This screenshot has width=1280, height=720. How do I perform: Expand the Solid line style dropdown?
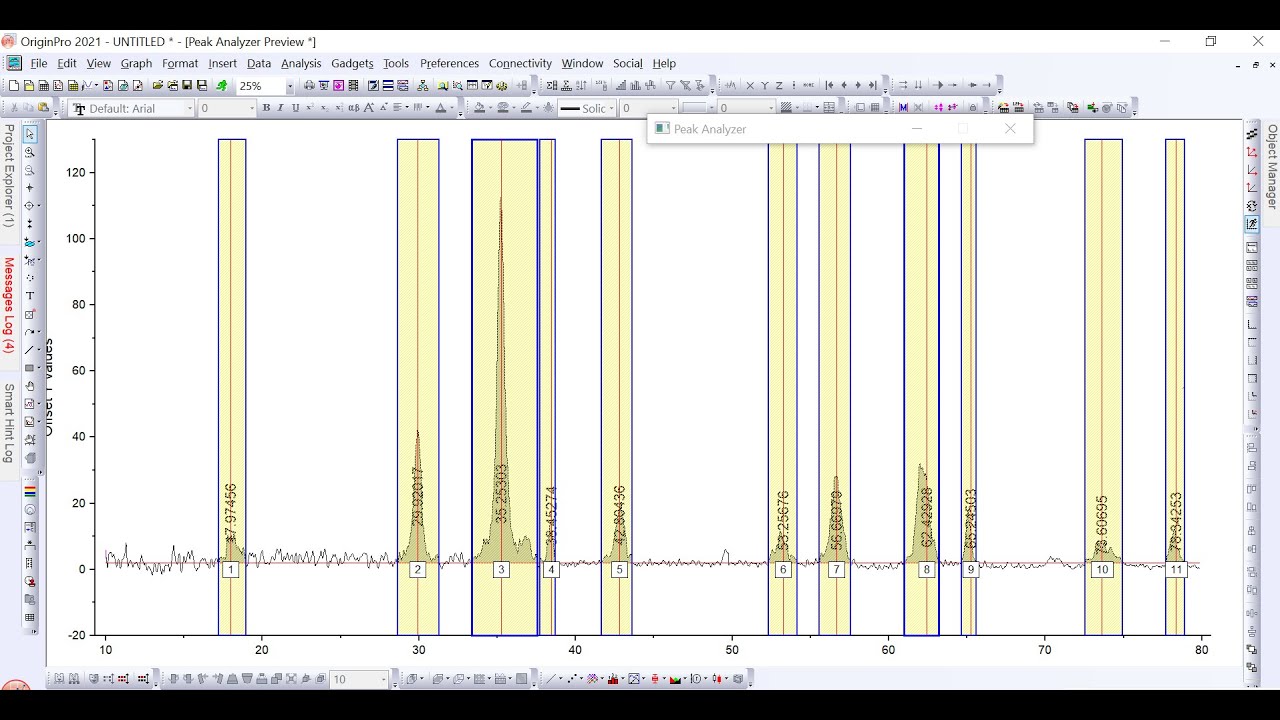click(611, 108)
